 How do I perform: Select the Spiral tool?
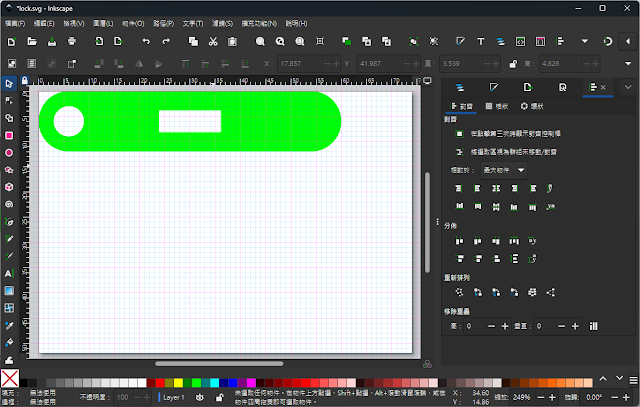[9, 205]
